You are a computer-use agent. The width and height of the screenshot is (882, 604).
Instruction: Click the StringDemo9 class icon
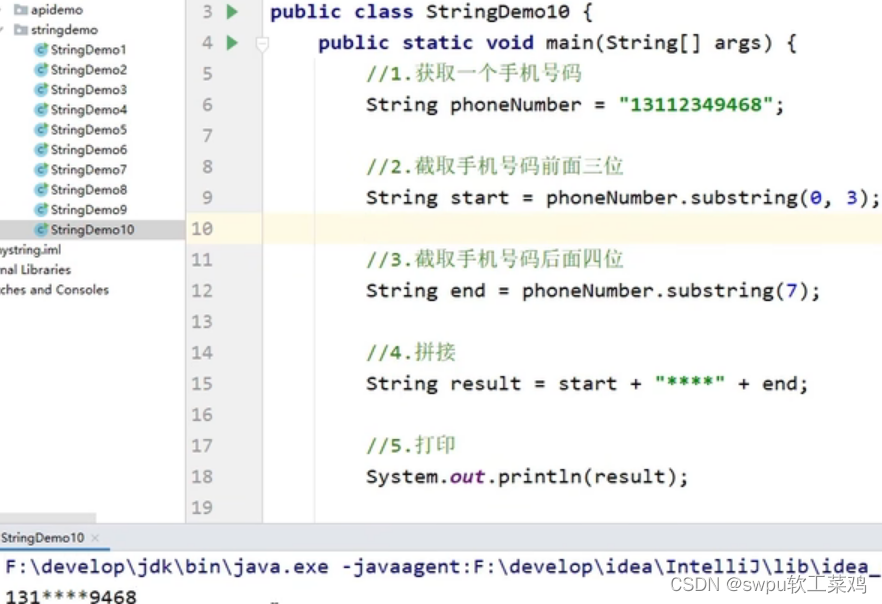[x=40, y=210]
